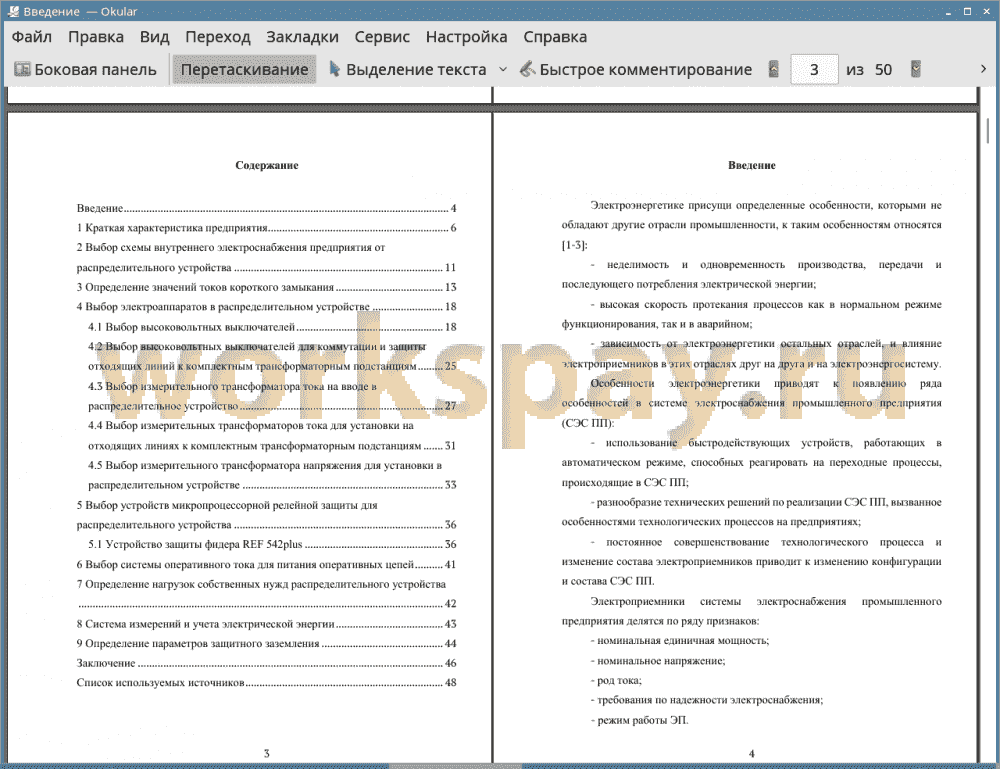Click the Okular app icon in title bar
1000x769 pixels.
13,11
